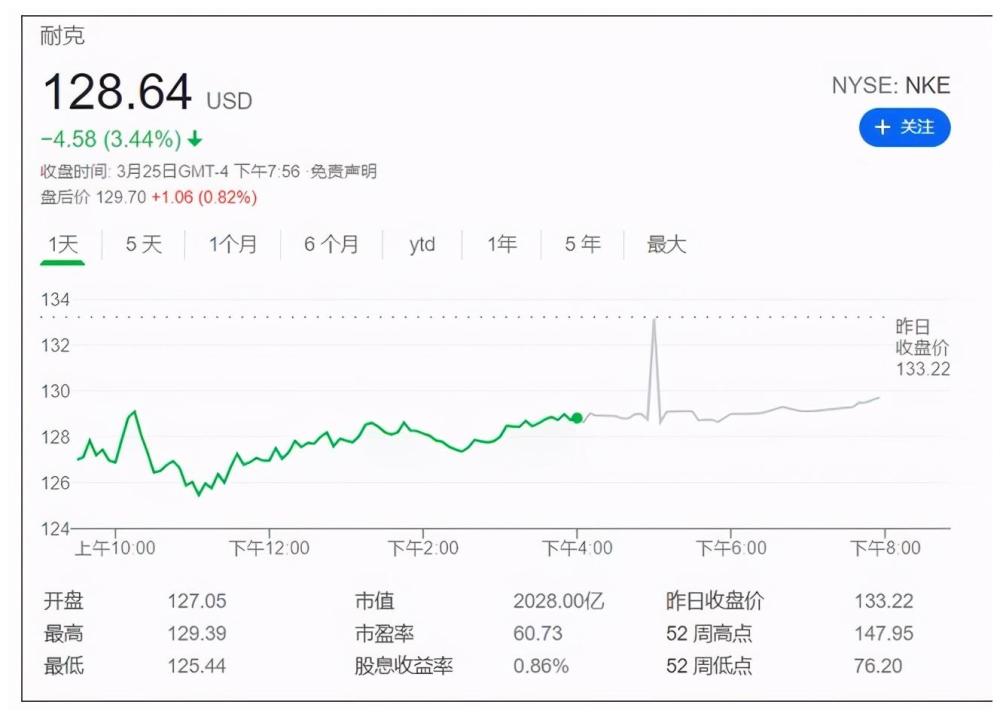
Task: Click the 市盈率 value 60.73
Action: pos(538,633)
